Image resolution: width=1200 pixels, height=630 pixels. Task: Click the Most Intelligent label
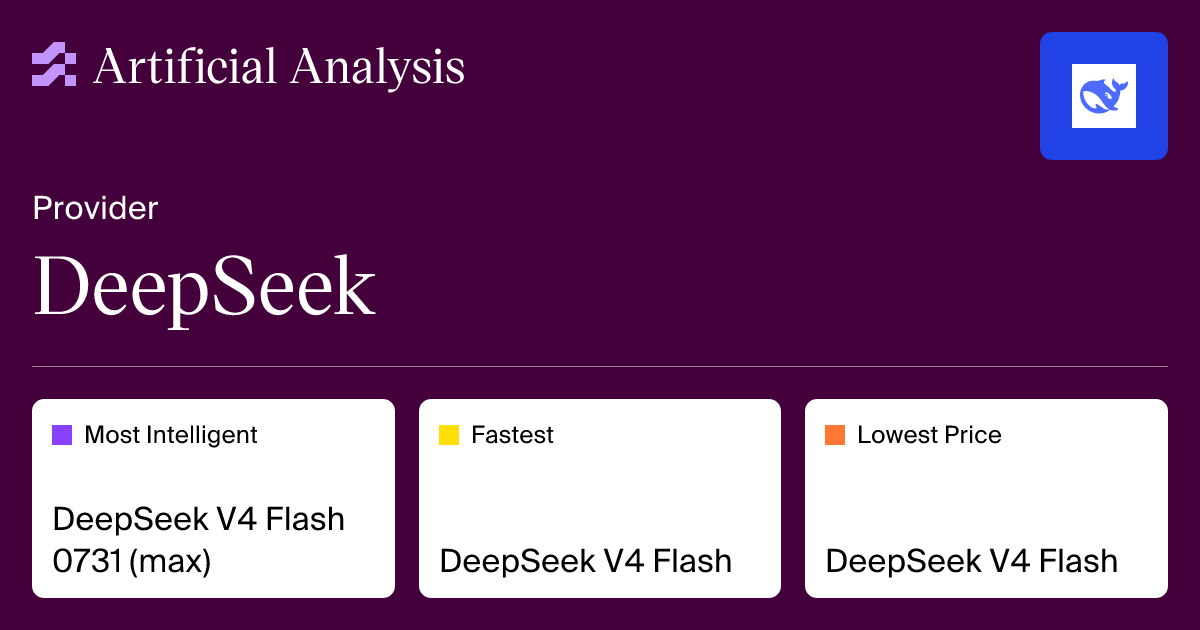click(x=171, y=435)
